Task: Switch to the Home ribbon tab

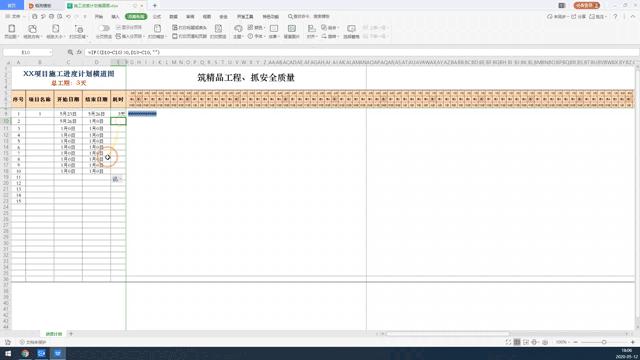Action: 99,17
